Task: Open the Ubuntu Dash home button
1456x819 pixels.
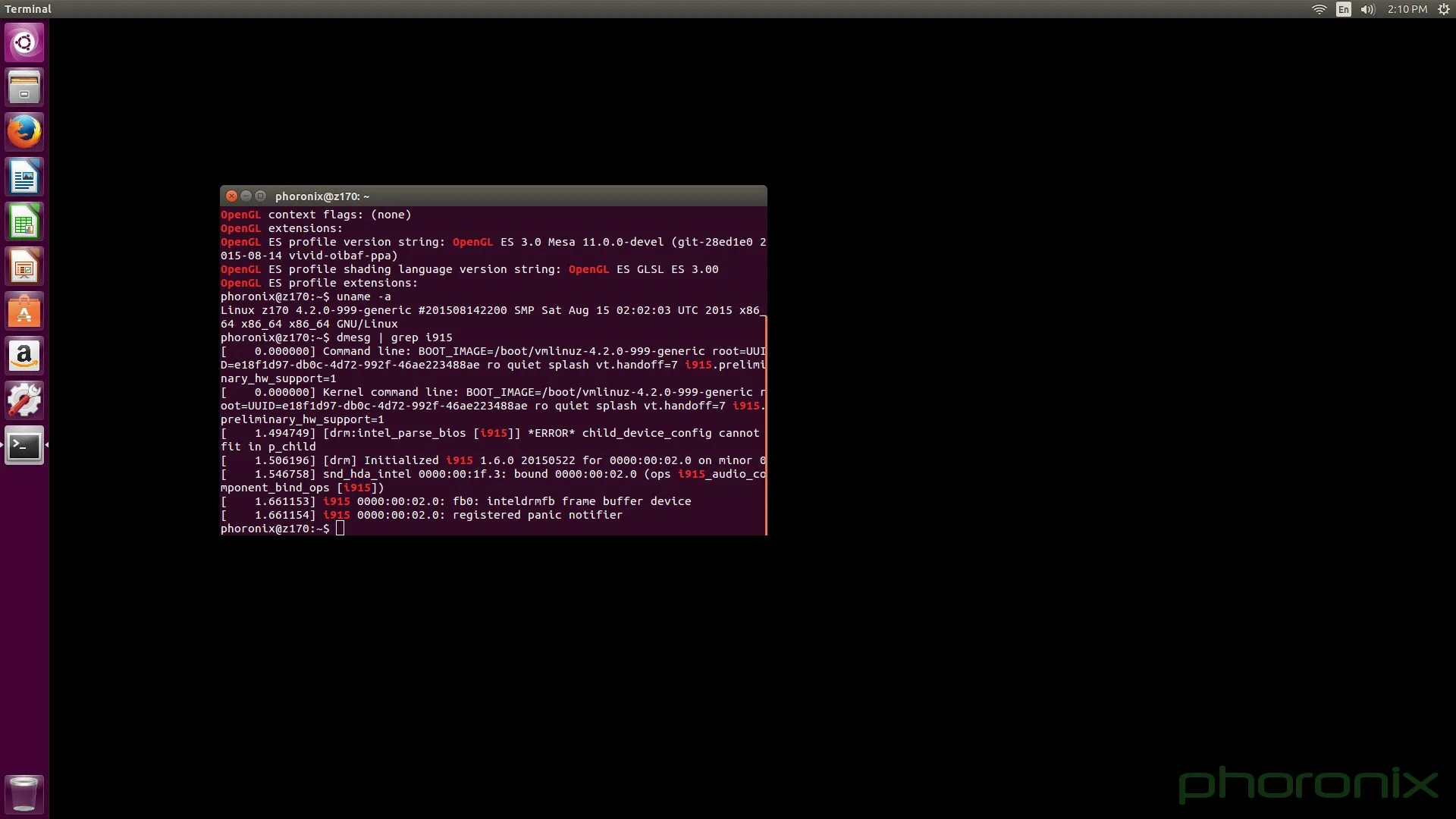Action: coord(24,42)
